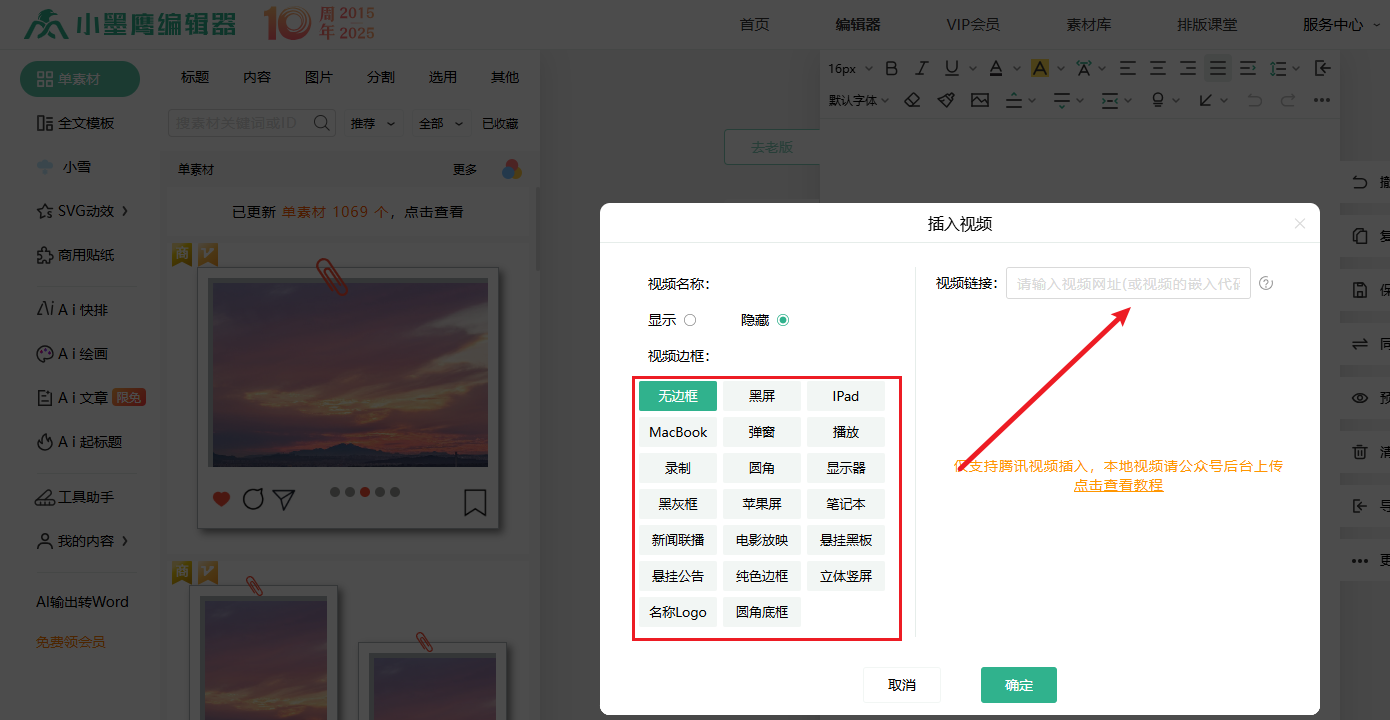Click the 小墨鹰编辑器 logo

click(x=131, y=24)
